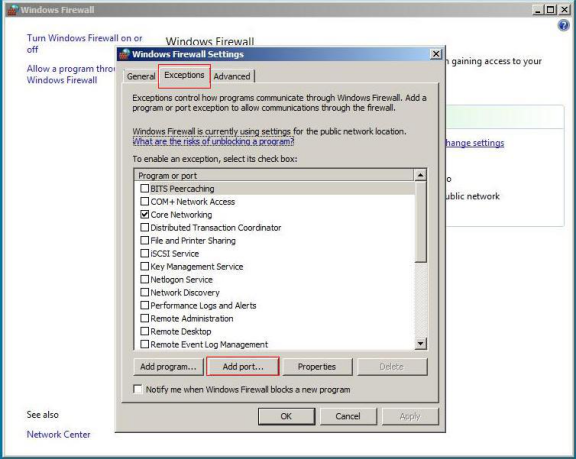Enable File and Printer Sharing exception
Image resolution: width=576 pixels, height=459 pixels.
144,241
